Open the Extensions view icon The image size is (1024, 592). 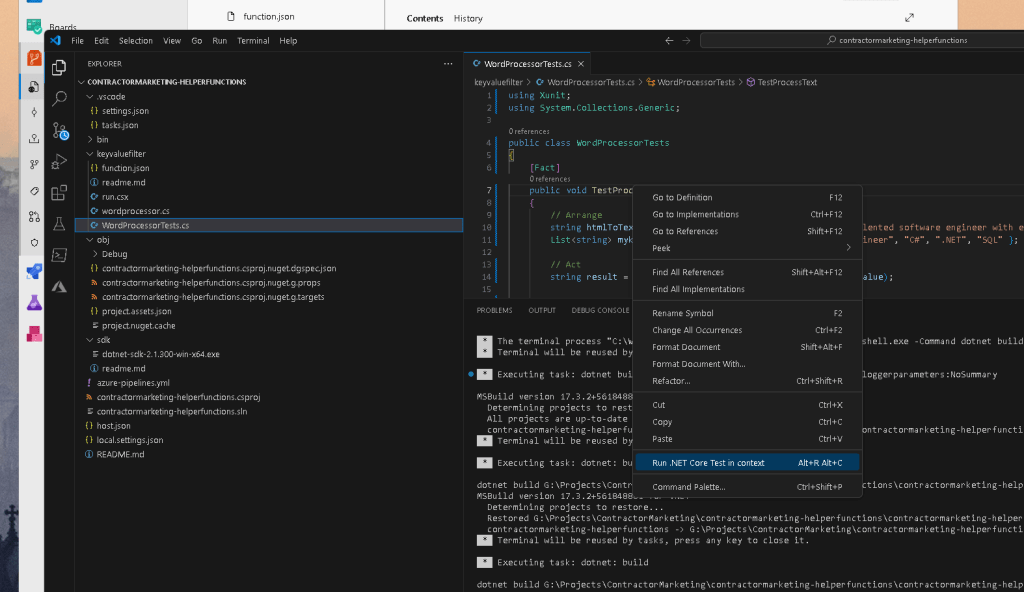(x=59, y=192)
